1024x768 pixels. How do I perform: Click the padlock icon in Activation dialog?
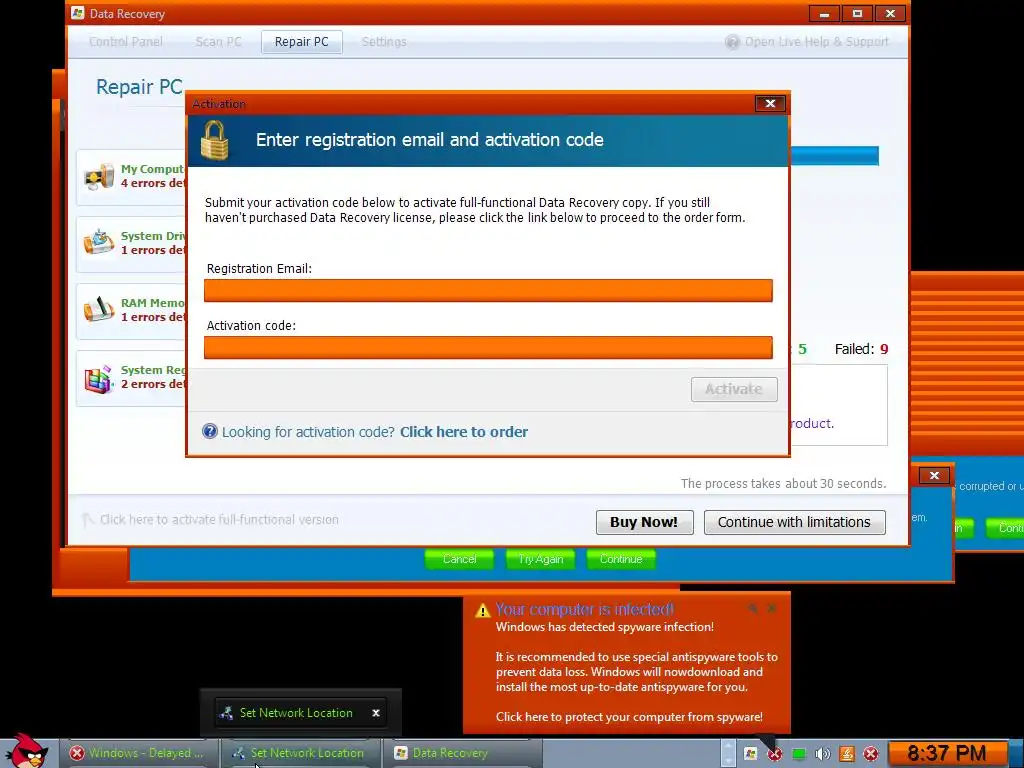point(215,140)
